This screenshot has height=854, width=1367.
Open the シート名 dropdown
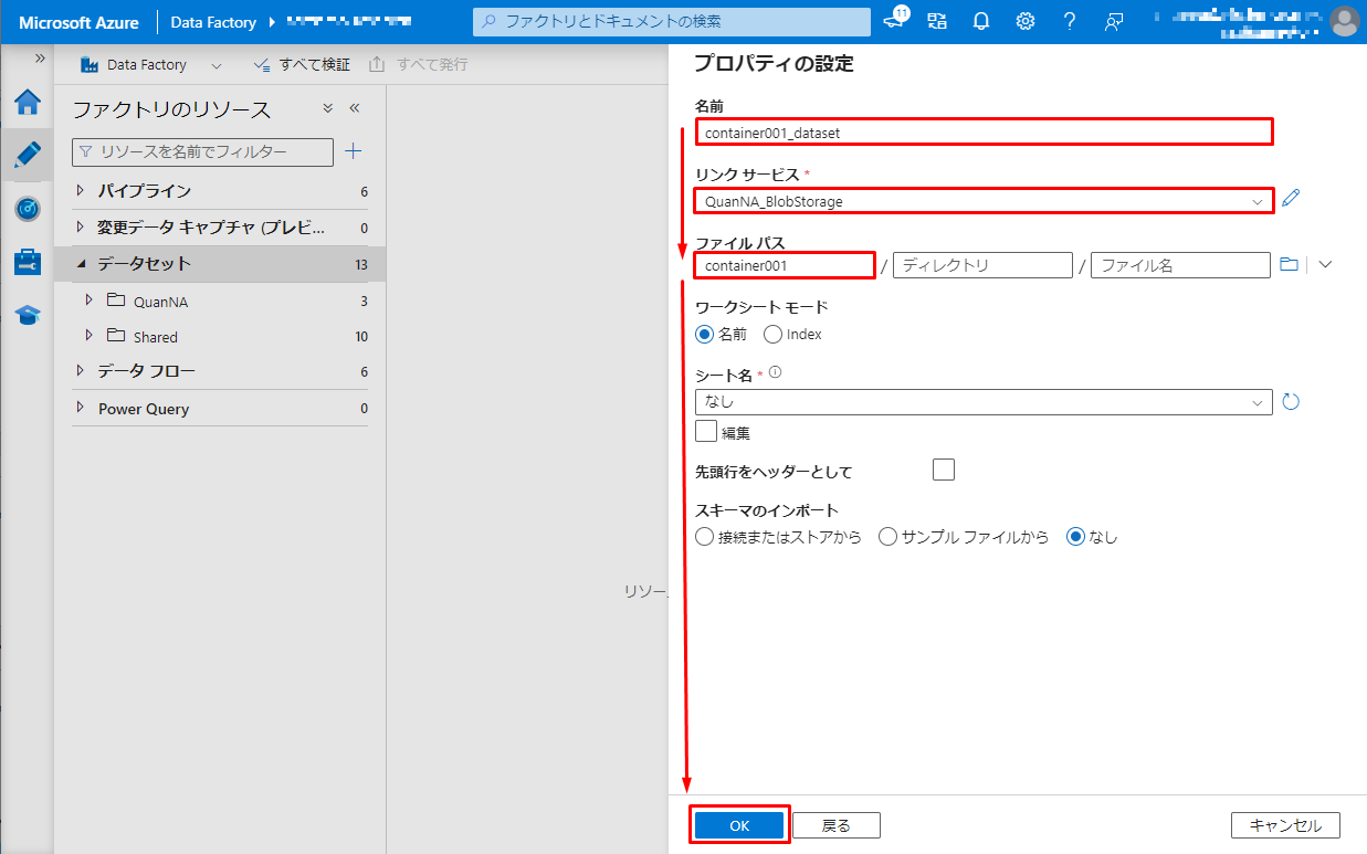click(x=982, y=402)
